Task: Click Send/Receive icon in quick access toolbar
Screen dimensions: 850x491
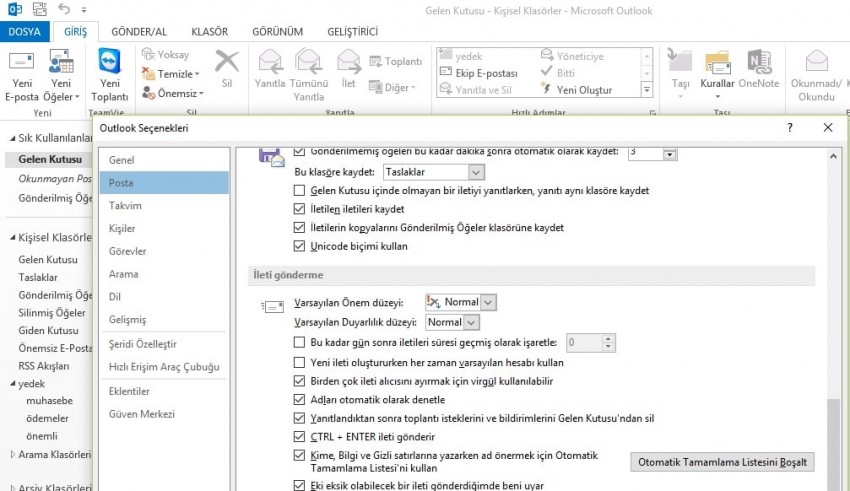Action: tap(40, 9)
